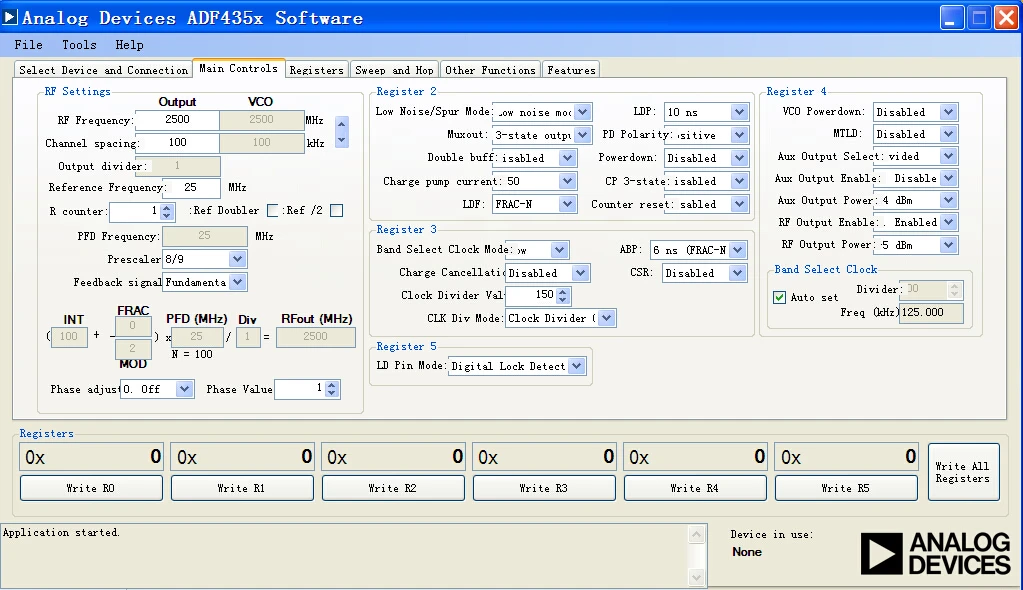Increase the R counter with its up arrow
Screen dimensions: 1023x590
pos(168,208)
